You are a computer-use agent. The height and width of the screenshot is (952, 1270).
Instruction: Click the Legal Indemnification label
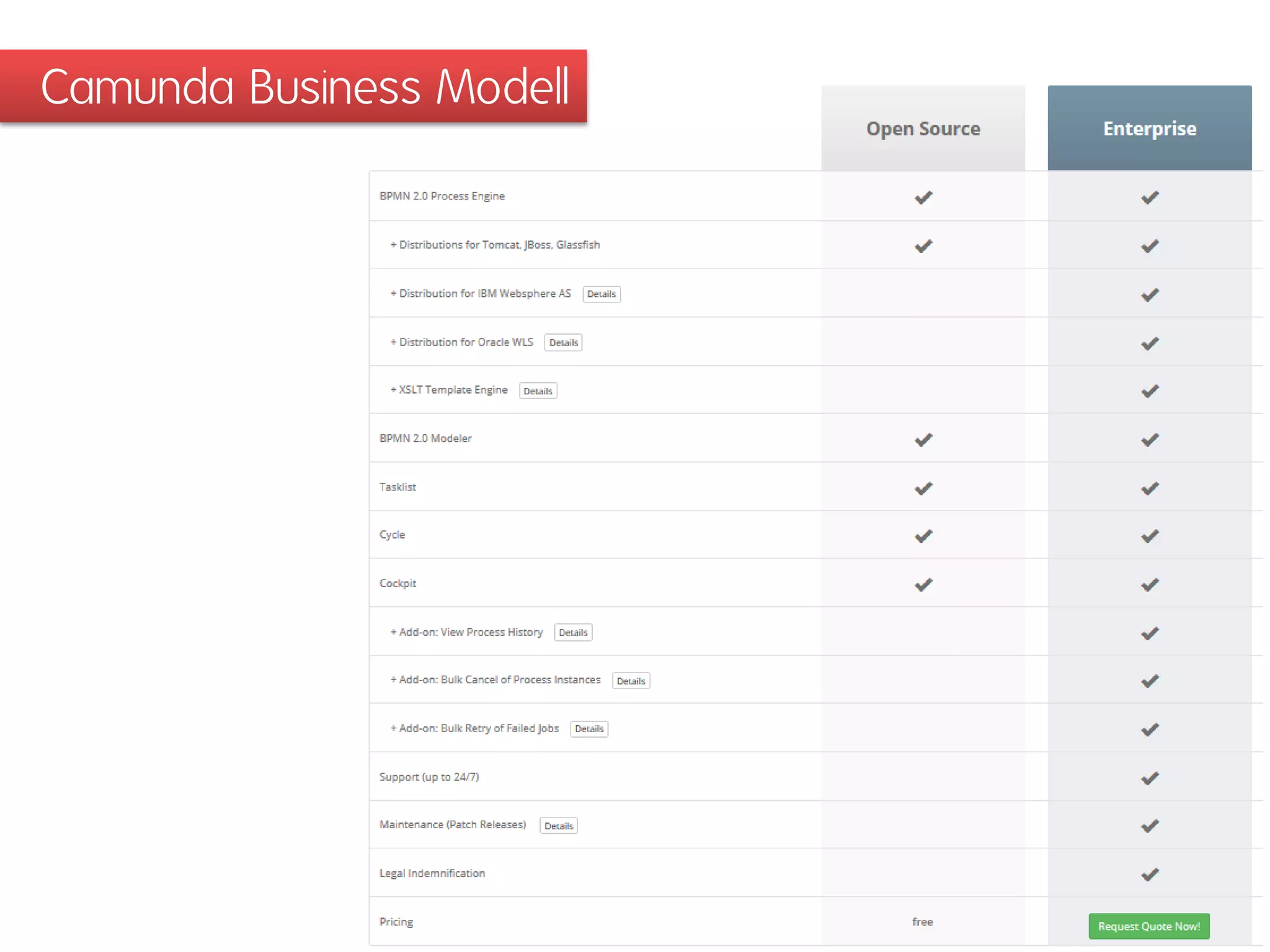point(432,873)
